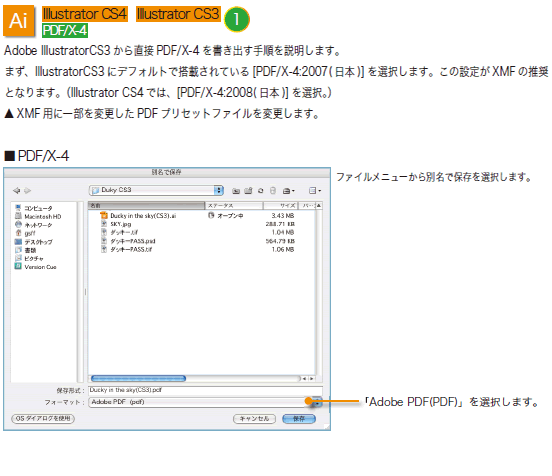The height and width of the screenshot is (476, 552).
Task: Sort by the ステータス column header
Action: (234, 205)
